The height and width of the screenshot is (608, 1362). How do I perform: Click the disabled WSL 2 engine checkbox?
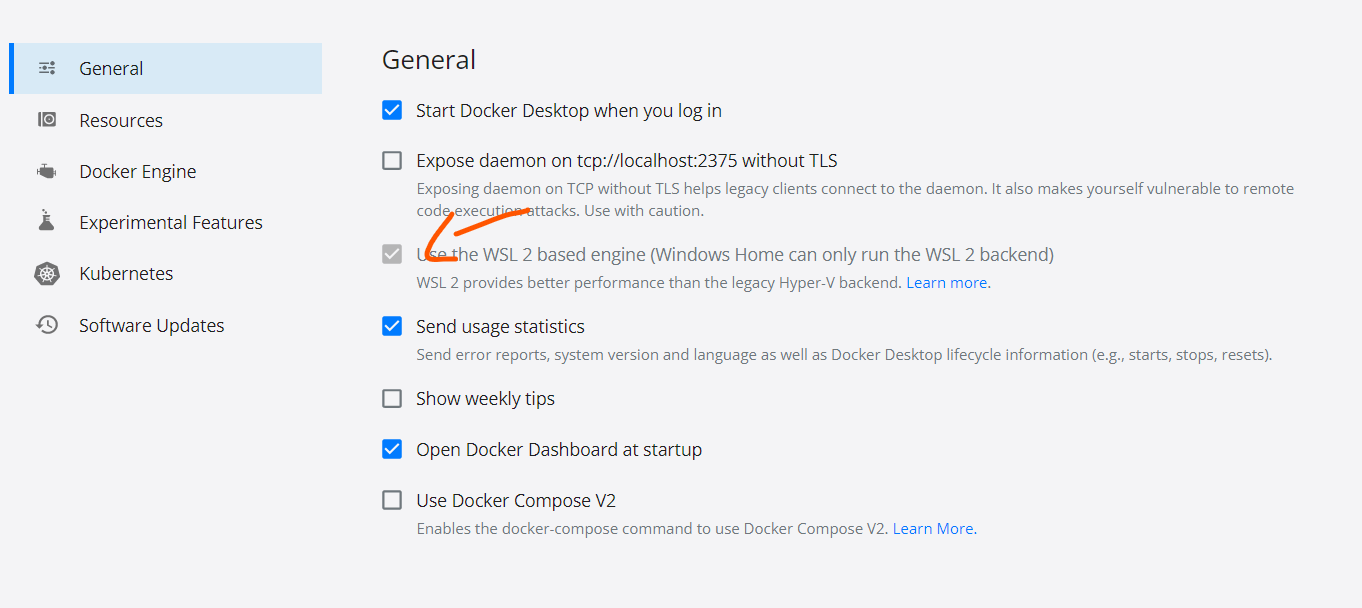[x=391, y=254]
